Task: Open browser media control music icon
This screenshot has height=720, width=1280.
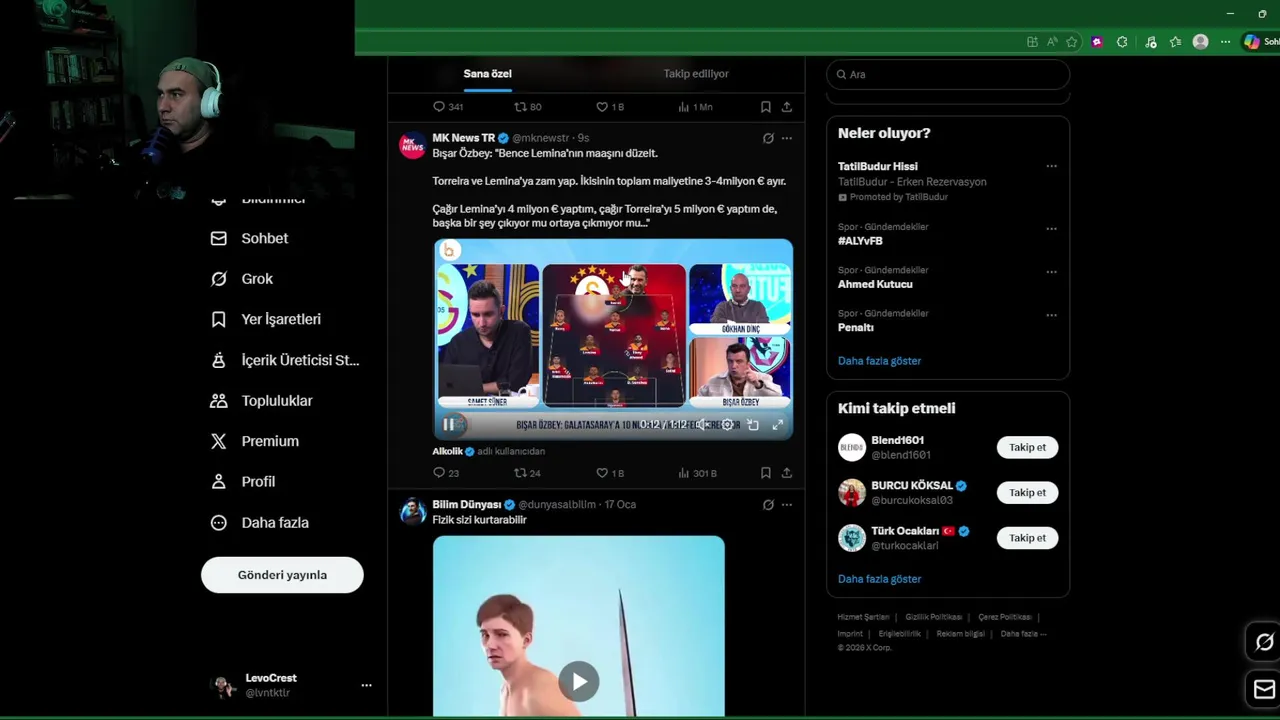Action: 1151,42
